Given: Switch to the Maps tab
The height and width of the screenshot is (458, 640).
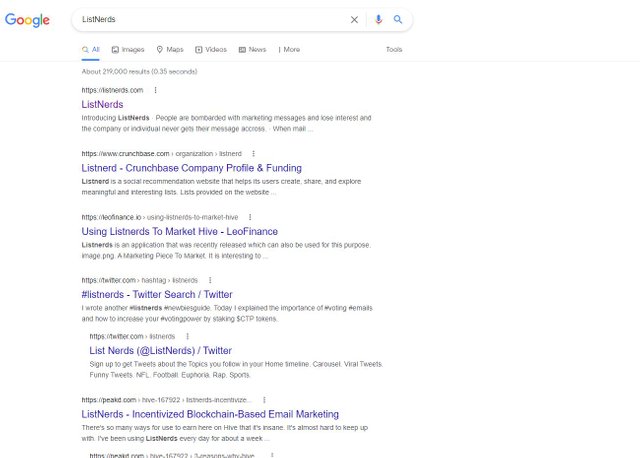Looking at the screenshot, I should click(x=170, y=49).
